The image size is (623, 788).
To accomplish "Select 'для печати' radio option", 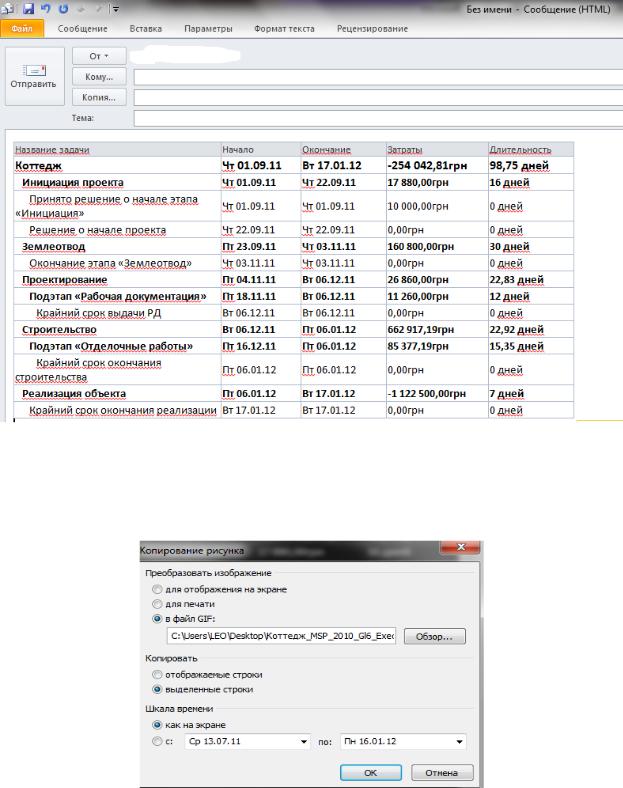I will tap(157, 604).
